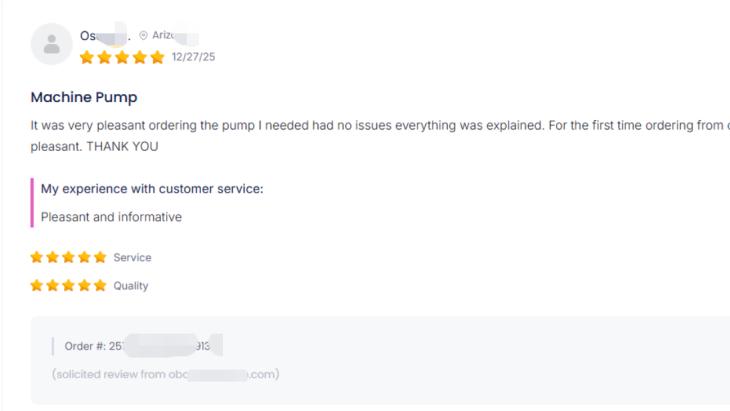The width and height of the screenshot is (730, 411).
Task: Click the first star in the Service rating
Action: (37, 257)
